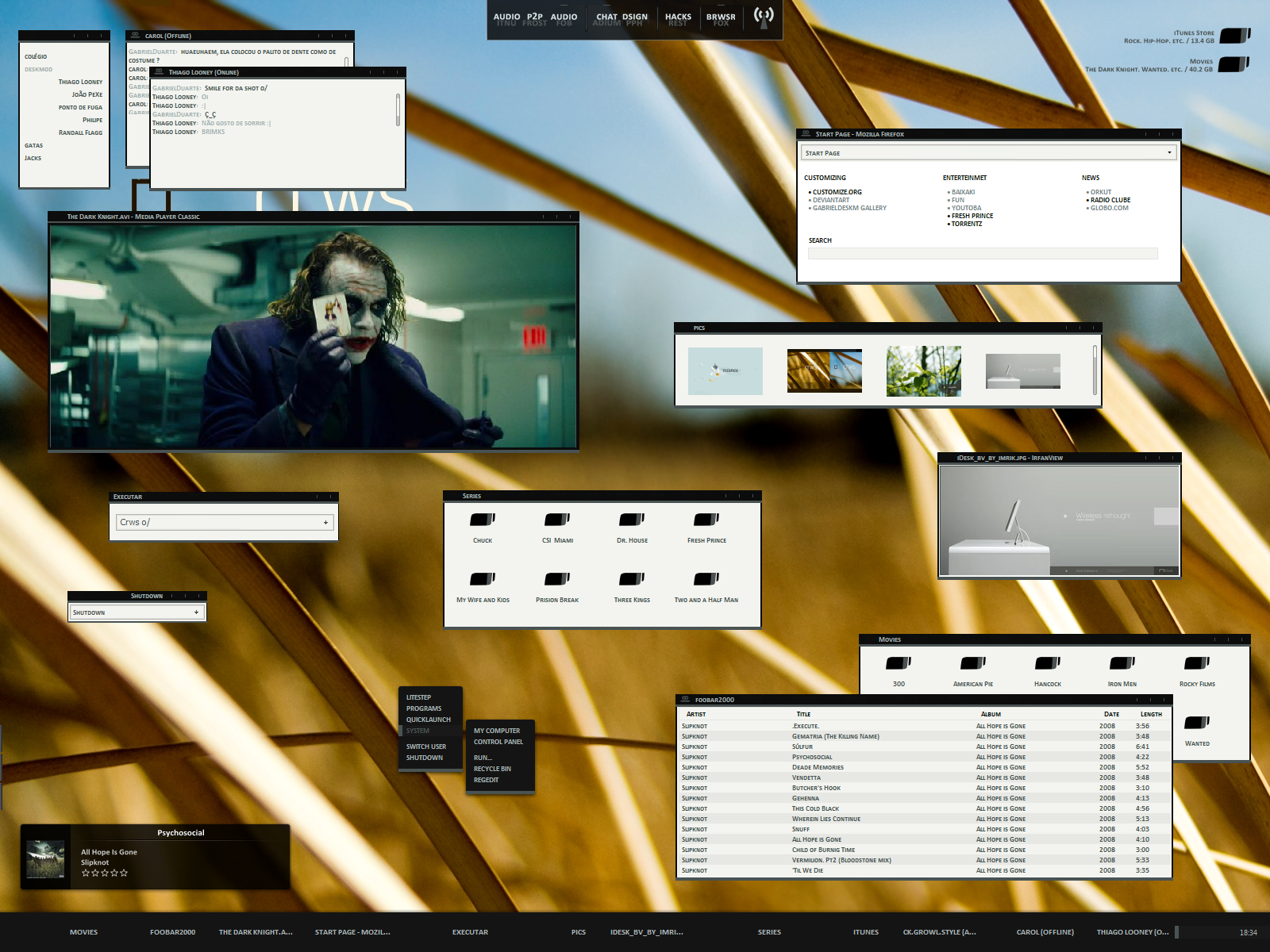
Task: Open the Dr. House folder icon
Action: (x=632, y=520)
